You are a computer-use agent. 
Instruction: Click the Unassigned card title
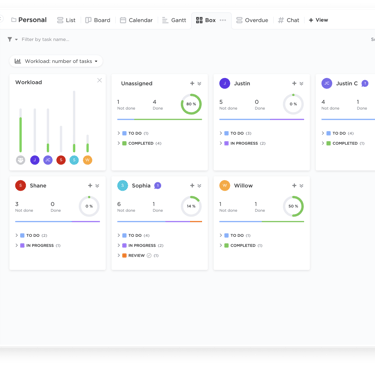(x=137, y=83)
